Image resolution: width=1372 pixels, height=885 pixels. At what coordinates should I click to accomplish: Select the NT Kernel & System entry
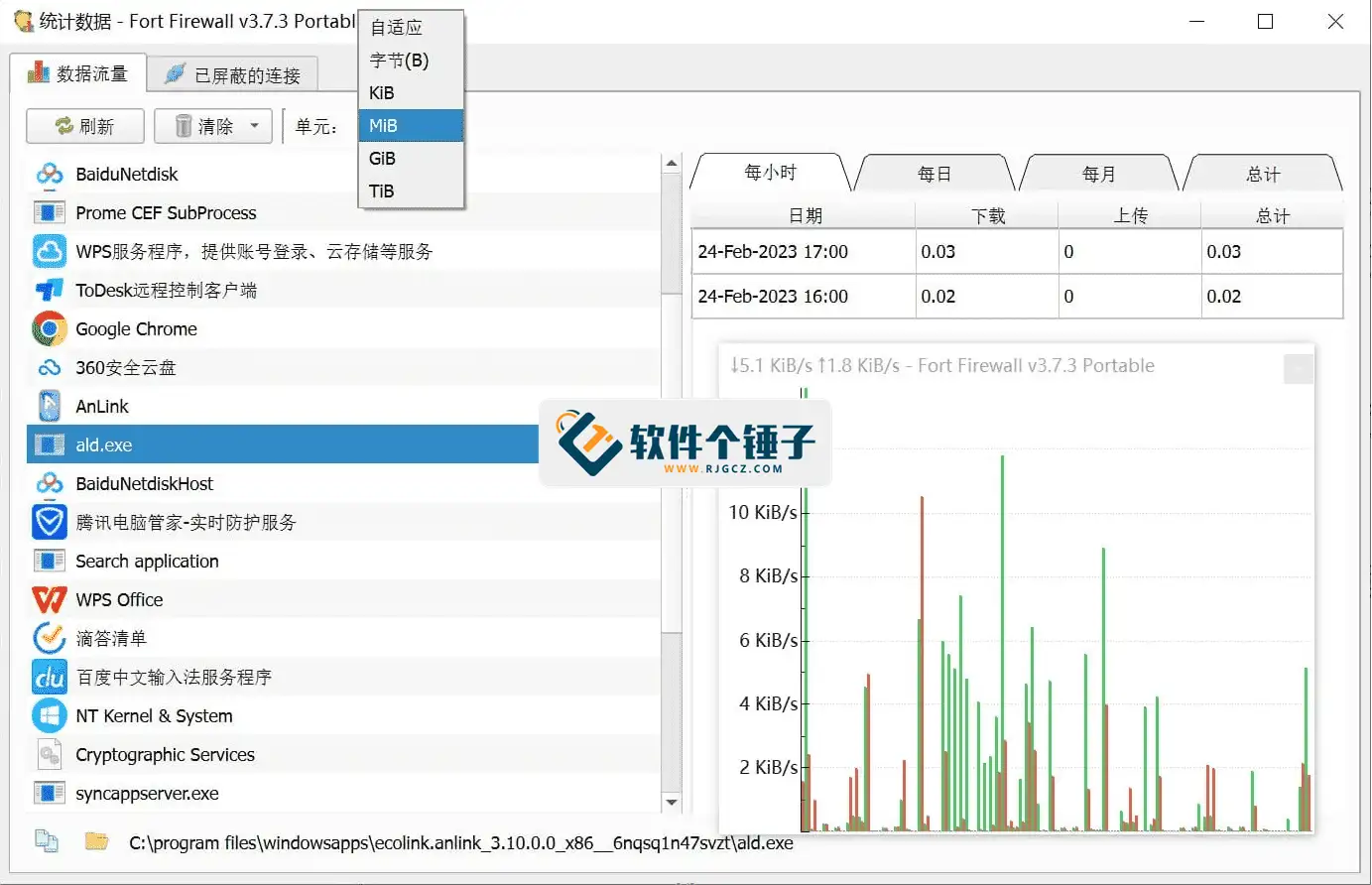(343, 715)
